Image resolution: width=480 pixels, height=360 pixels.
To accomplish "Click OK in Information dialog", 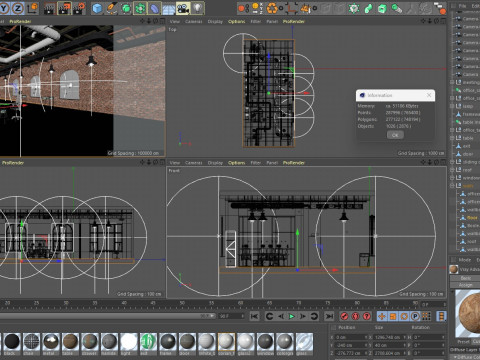I will pyautogui.click(x=395, y=135).
